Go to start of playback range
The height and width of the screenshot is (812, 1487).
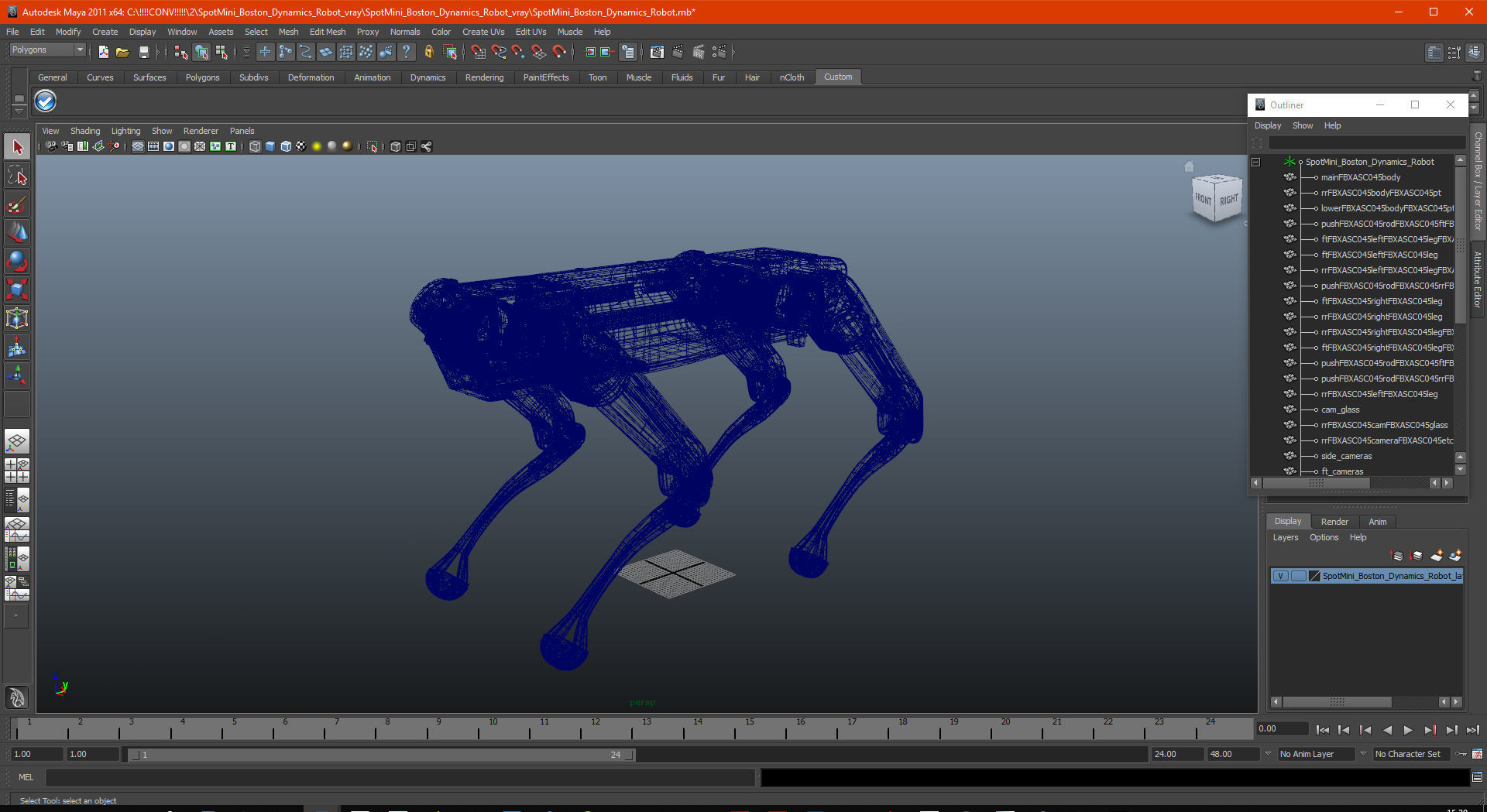[1323, 730]
